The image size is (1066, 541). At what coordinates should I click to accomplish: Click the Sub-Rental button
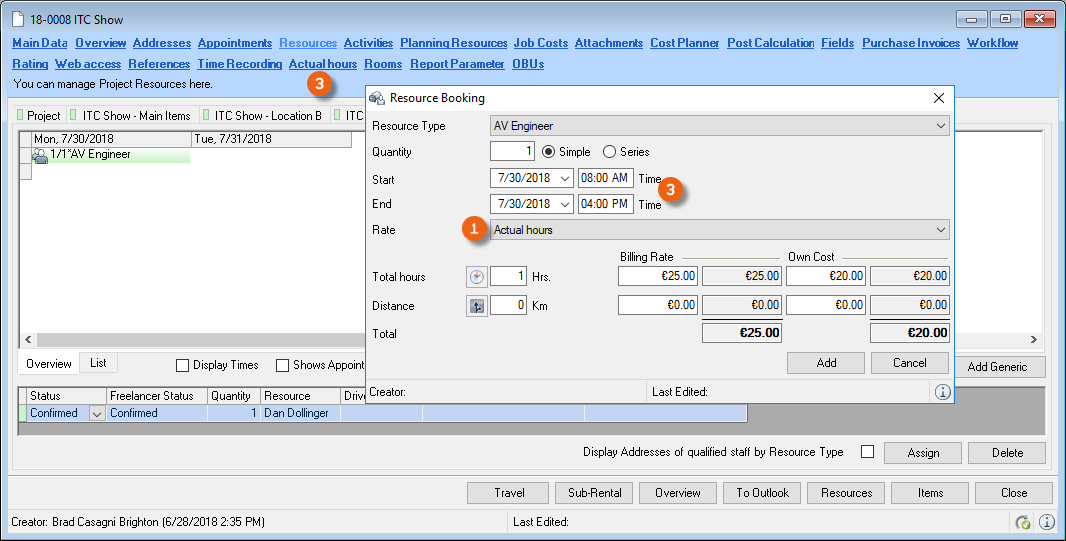pos(593,493)
